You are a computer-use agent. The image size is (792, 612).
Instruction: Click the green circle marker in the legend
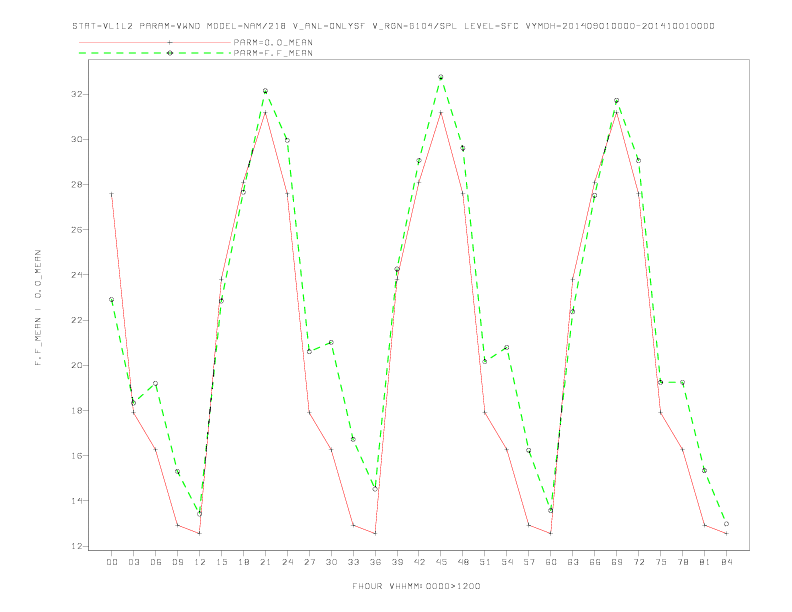click(x=170, y=53)
